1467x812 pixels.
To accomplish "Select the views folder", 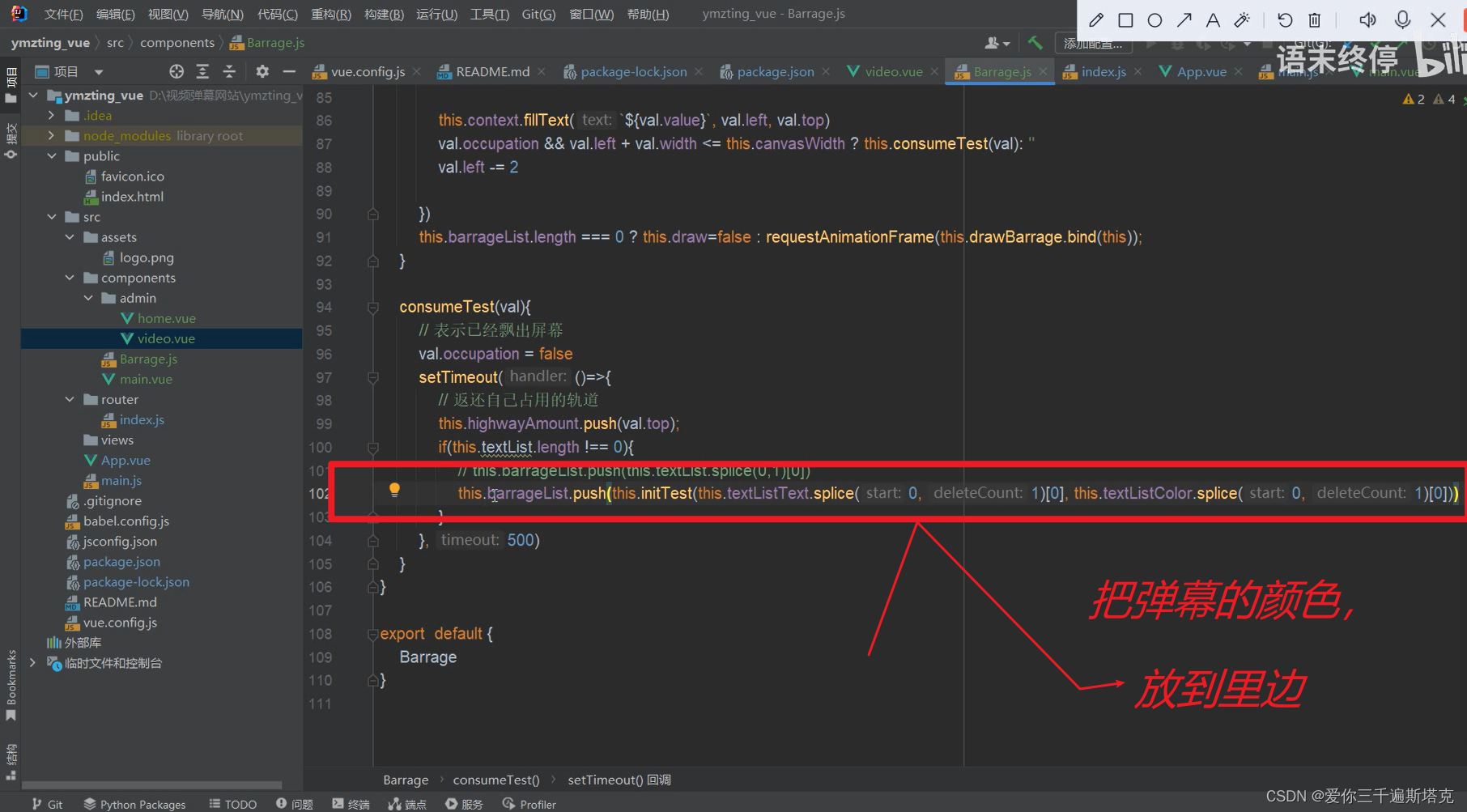I will click(x=117, y=440).
